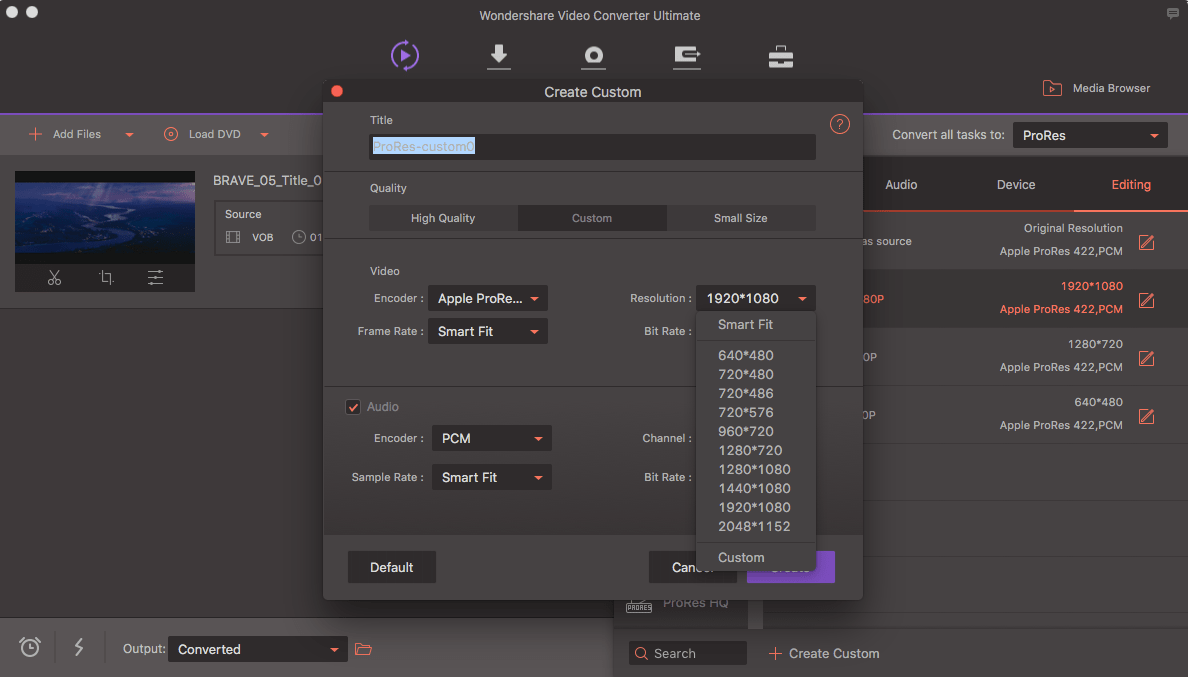Viewport: 1188px width, 677px height.
Task: Choose 1440*1080 resolution
Action: tap(755, 488)
